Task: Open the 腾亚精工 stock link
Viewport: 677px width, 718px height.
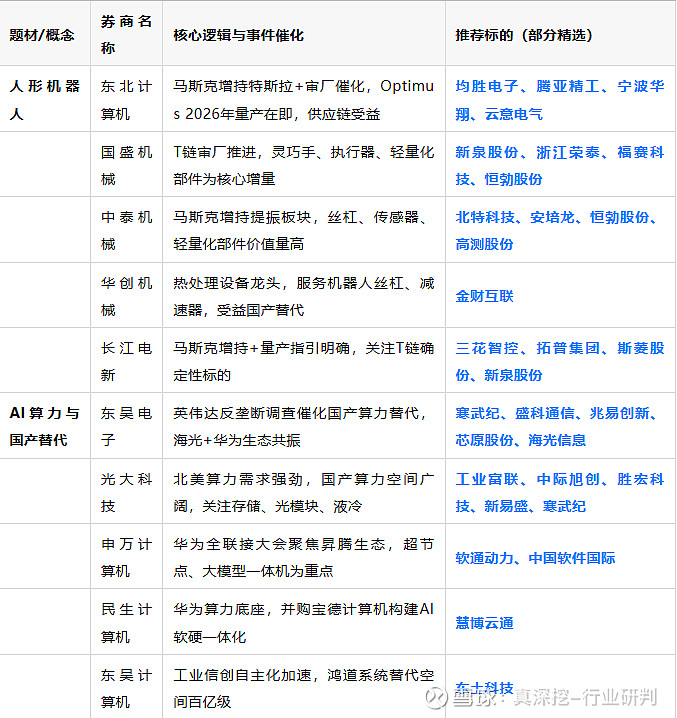Action: point(568,86)
